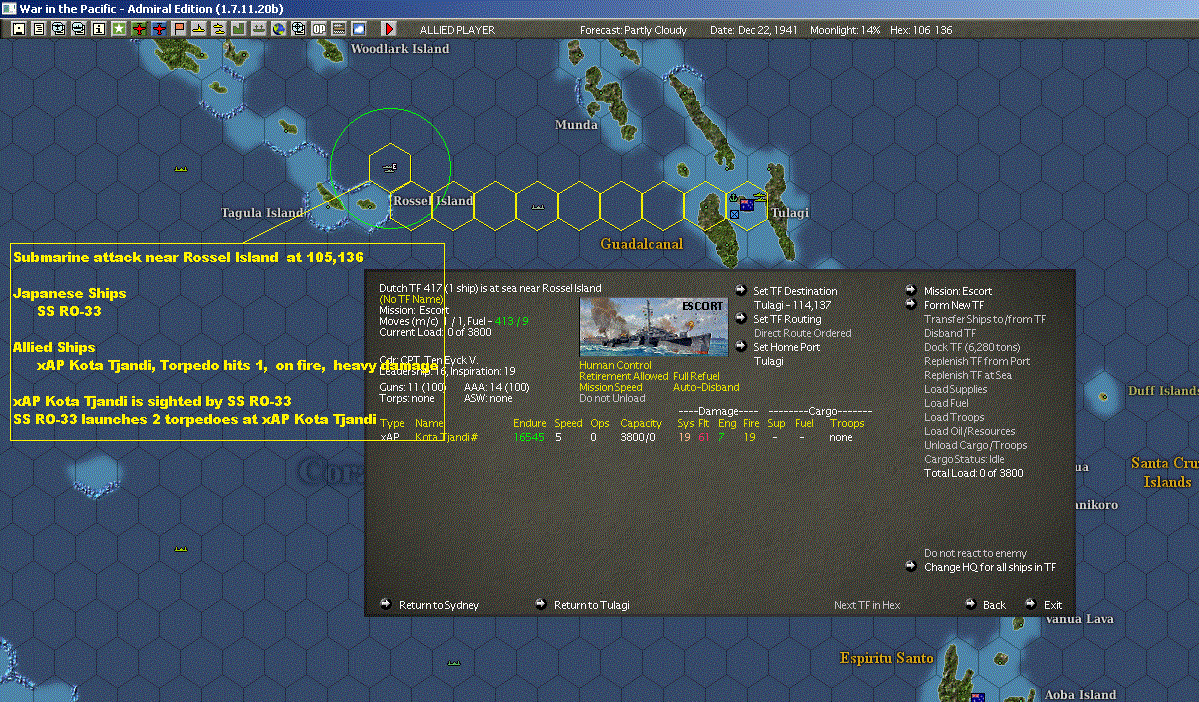The width and height of the screenshot is (1199, 702).
Task: Click Espiritu Santo map label
Action: tap(886, 658)
